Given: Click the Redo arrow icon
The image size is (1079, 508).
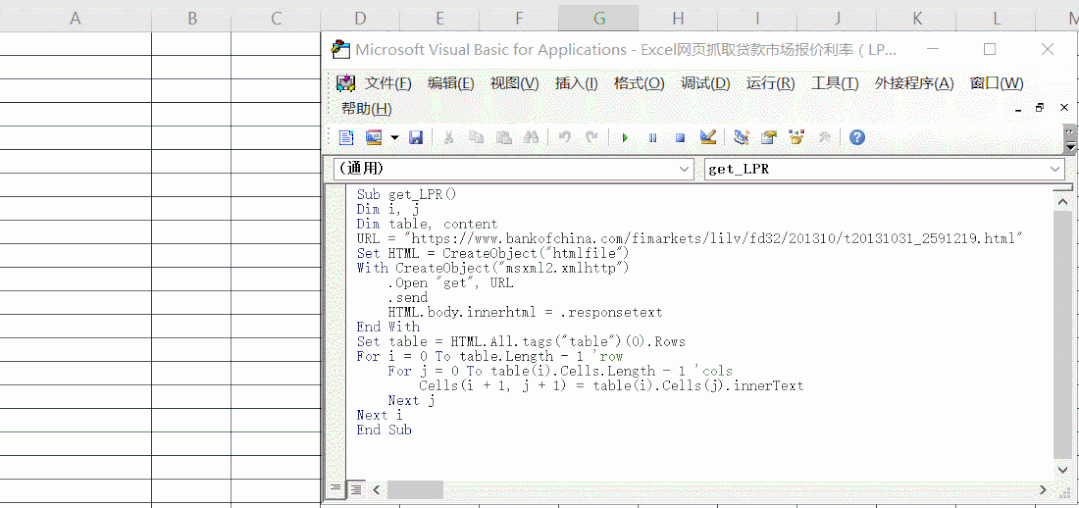Looking at the screenshot, I should (591, 138).
